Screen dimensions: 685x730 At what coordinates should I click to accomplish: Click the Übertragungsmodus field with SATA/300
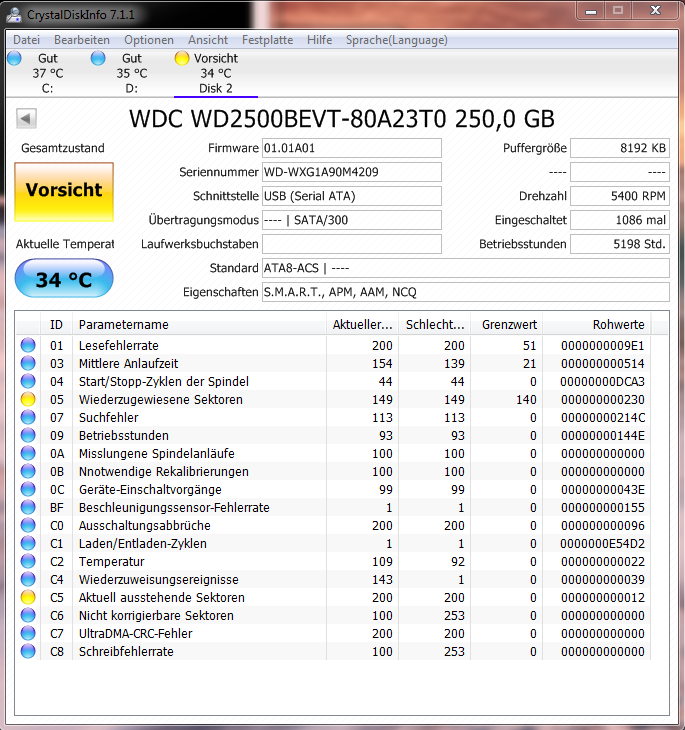click(x=352, y=220)
